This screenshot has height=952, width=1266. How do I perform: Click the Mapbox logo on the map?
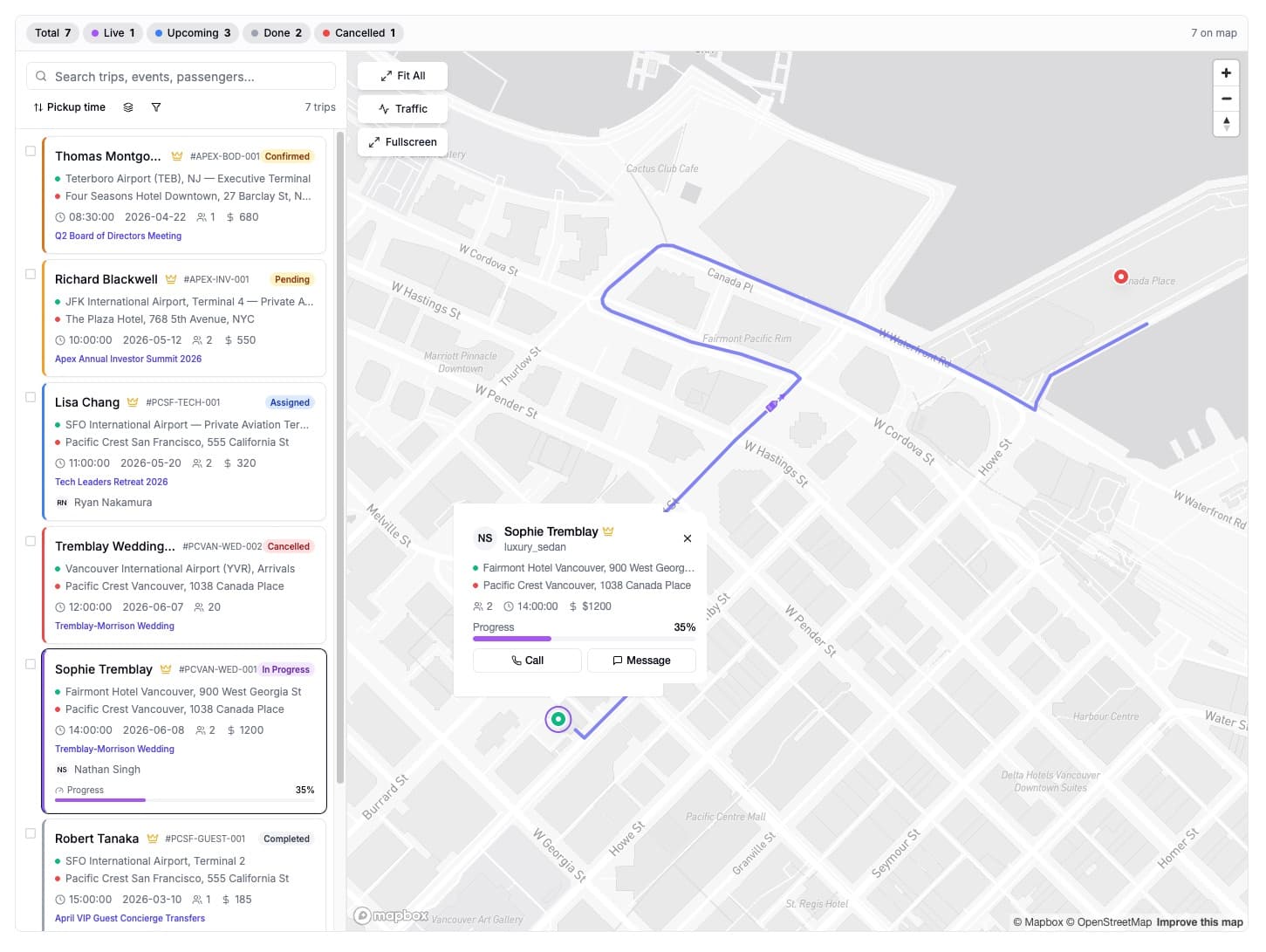(x=390, y=915)
